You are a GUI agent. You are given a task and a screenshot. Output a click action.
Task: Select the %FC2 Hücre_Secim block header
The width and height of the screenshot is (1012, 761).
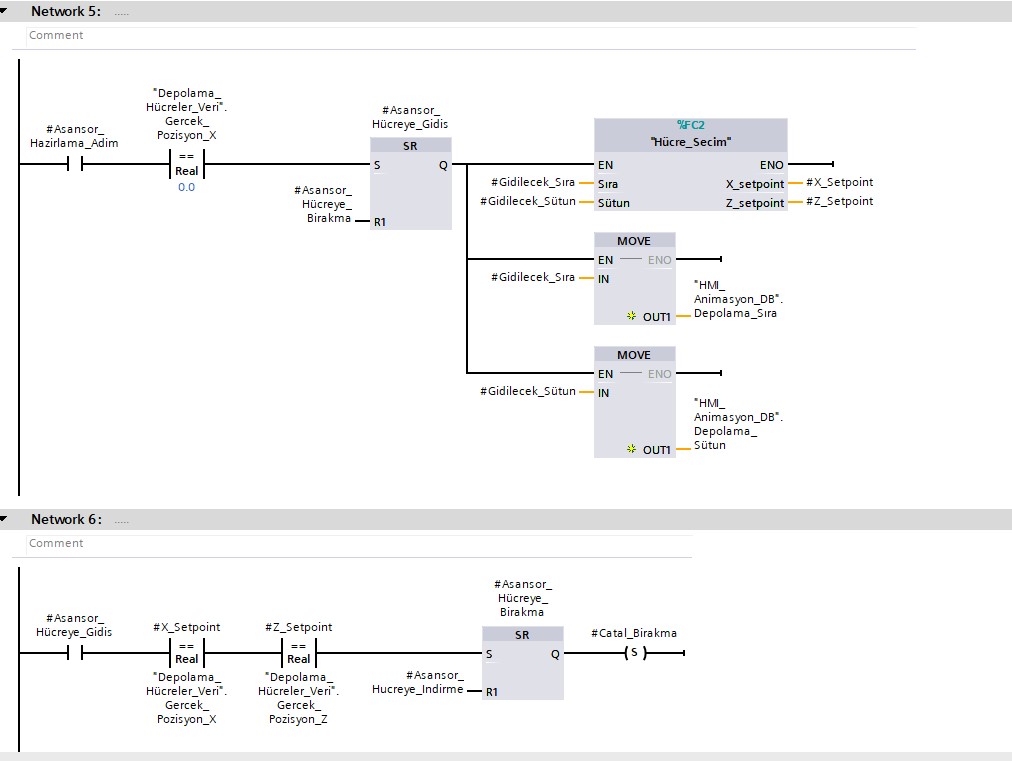690,134
